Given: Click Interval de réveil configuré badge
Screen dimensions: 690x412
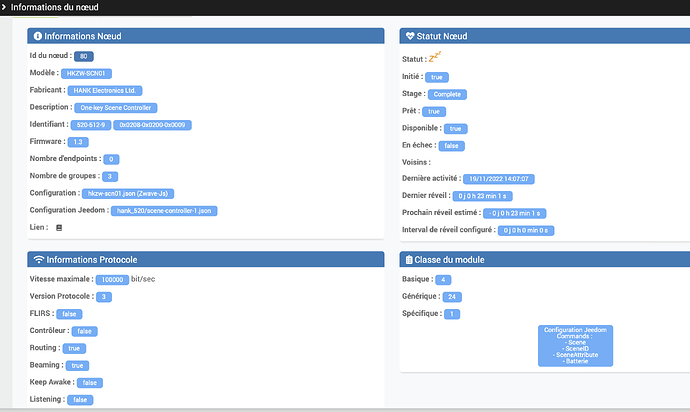Looking at the screenshot, I should (526, 231).
